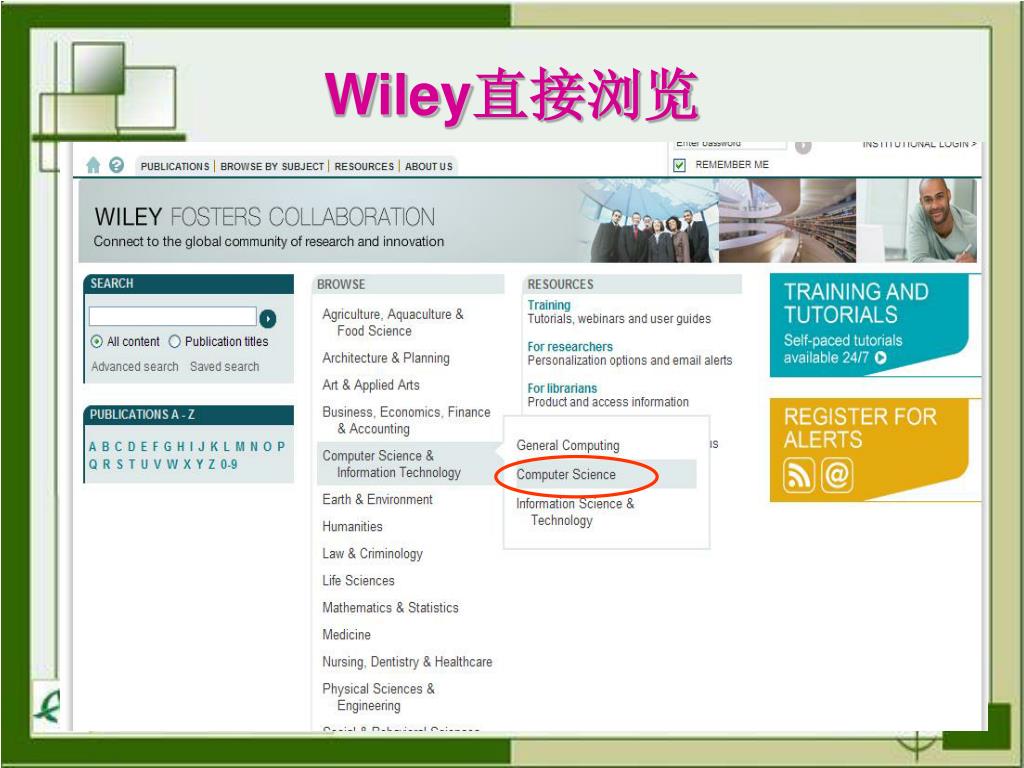Image resolution: width=1024 pixels, height=768 pixels.
Task: Expand Life Sciences subject
Action: pos(359,581)
